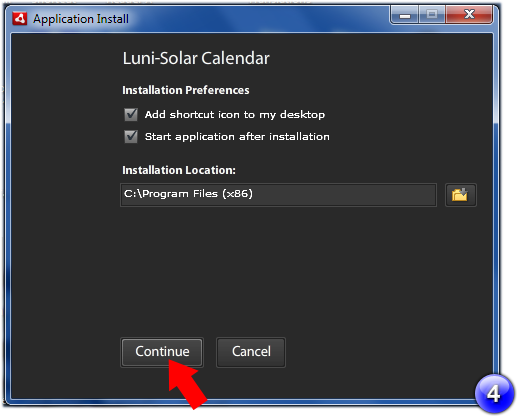Click the blue step 4 badge
The image size is (517, 416).
coord(494,393)
